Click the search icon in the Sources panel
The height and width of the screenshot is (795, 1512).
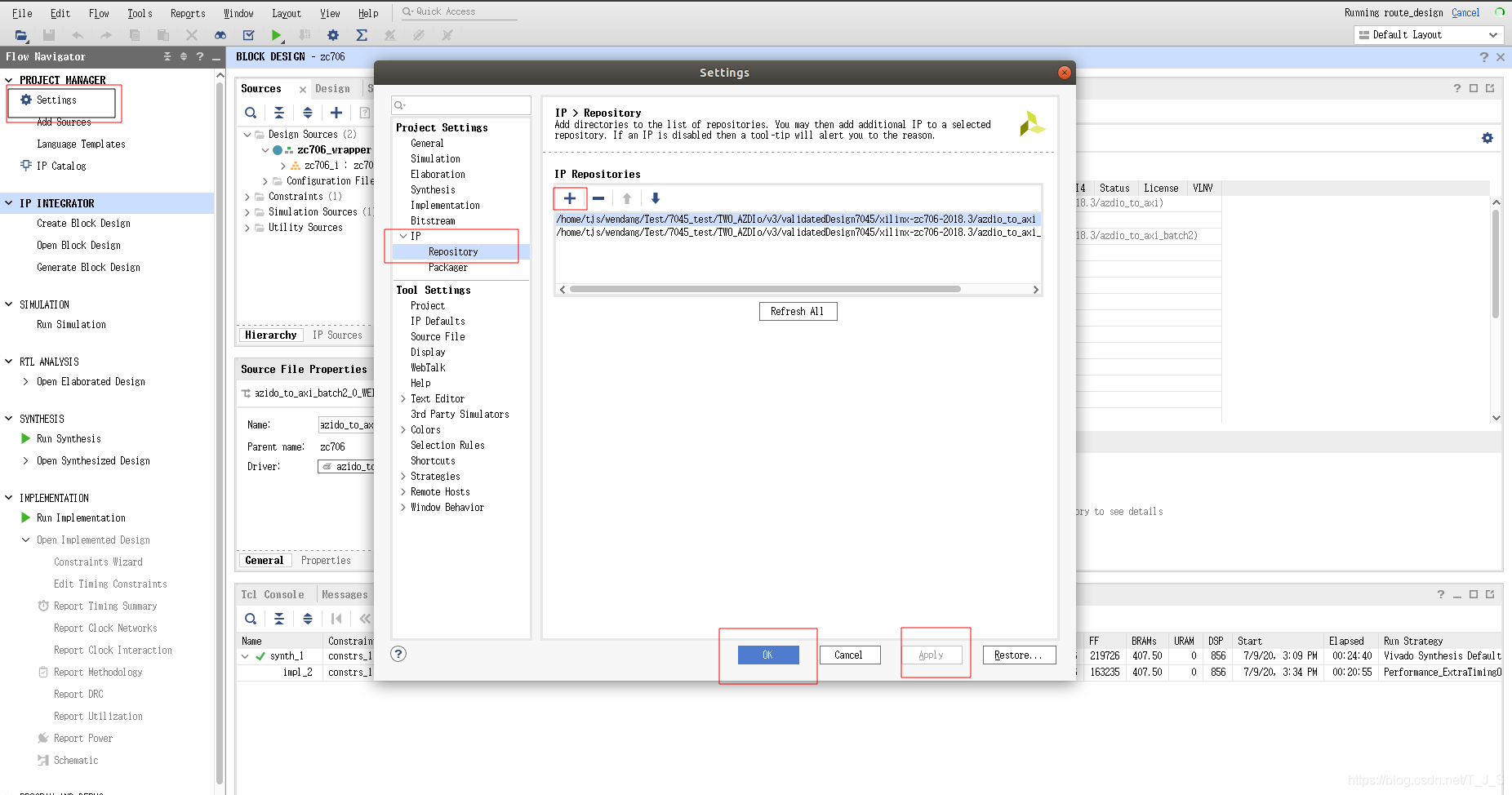pyautogui.click(x=251, y=113)
